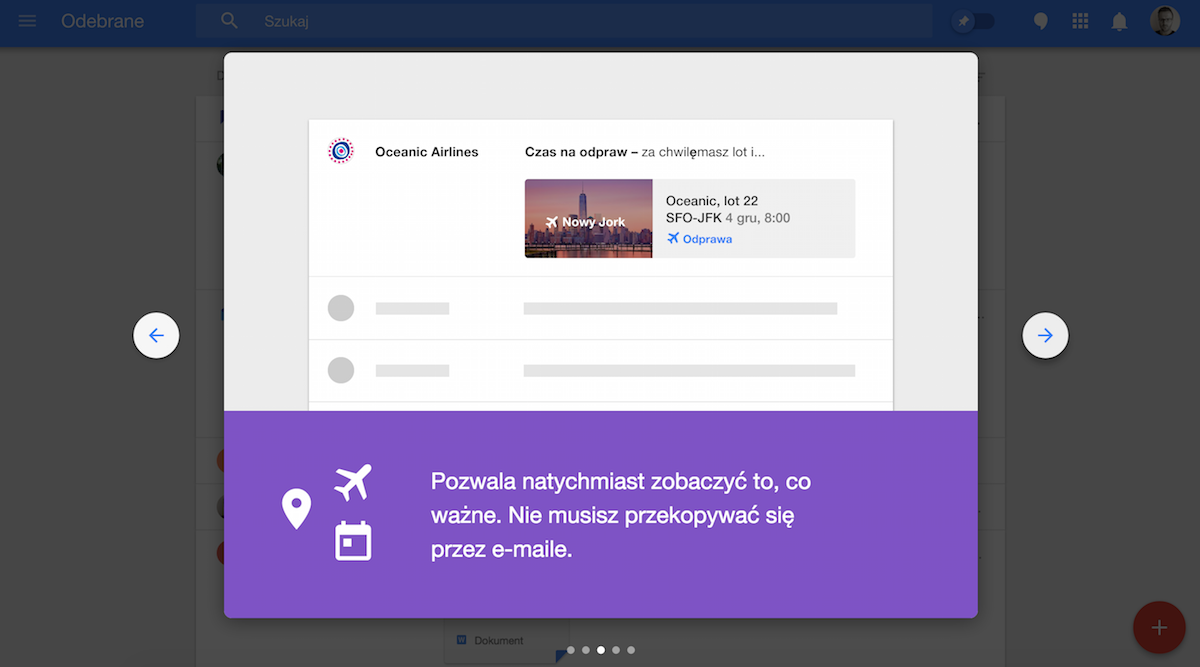Click the Oceanic Airlines logo icon
The image size is (1200, 667).
coord(341,151)
